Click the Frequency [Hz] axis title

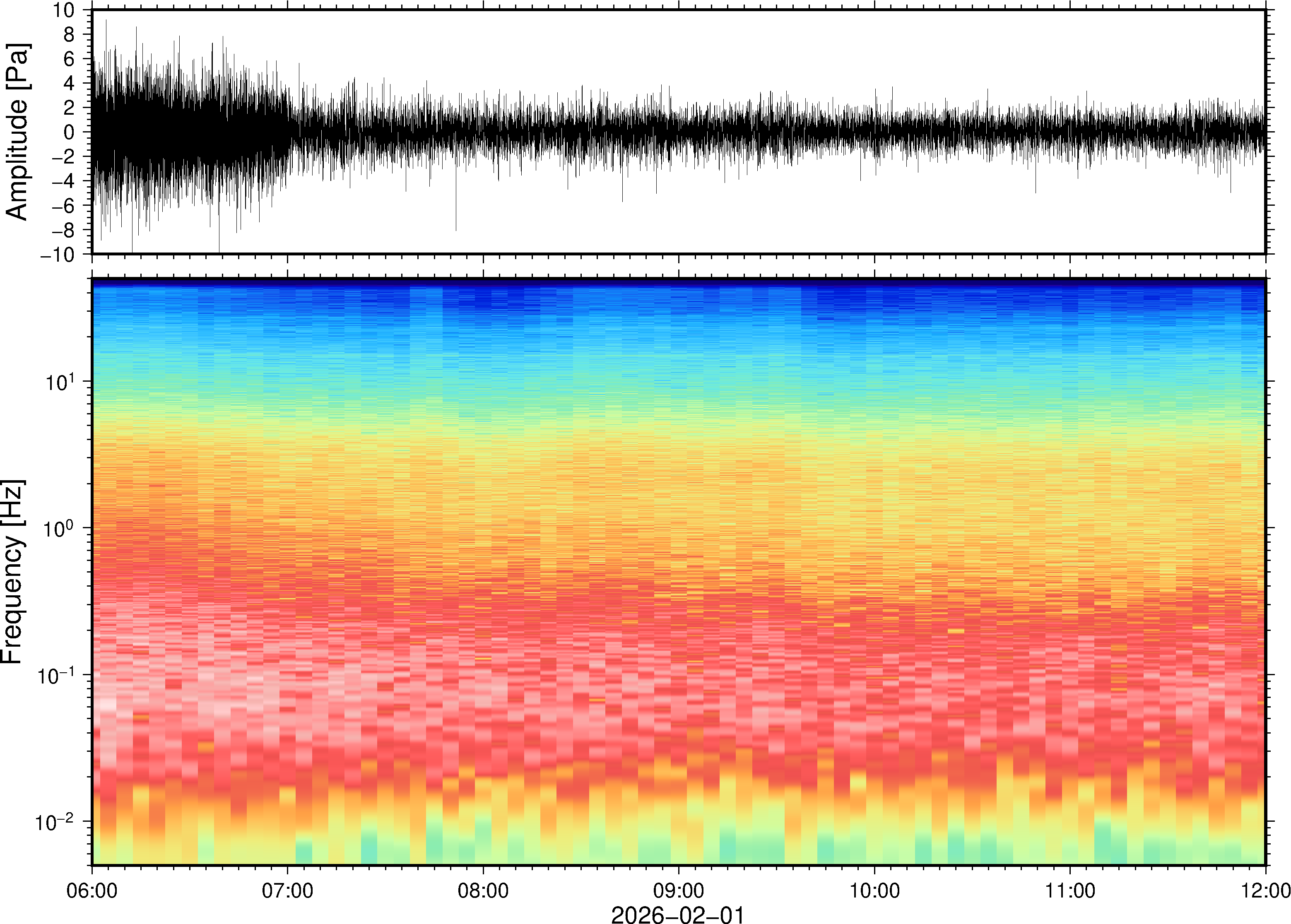coord(12,572)
